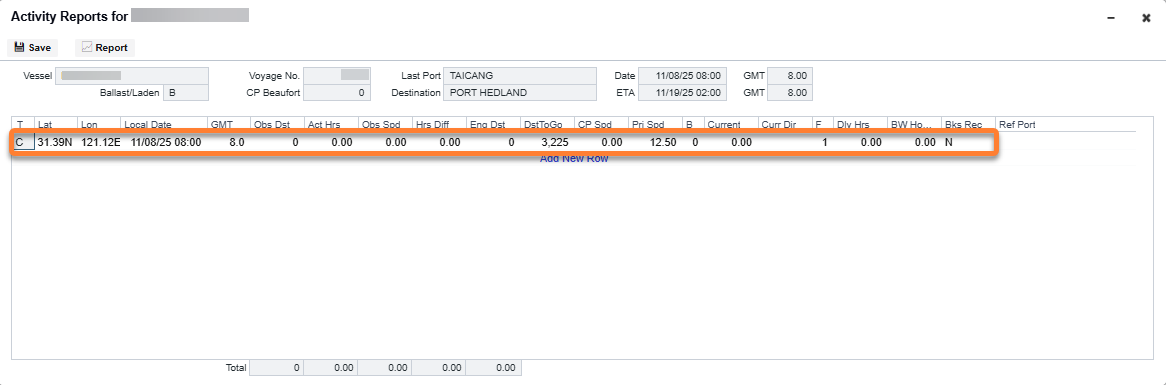Click the Add New Row link

pos(574,158)
